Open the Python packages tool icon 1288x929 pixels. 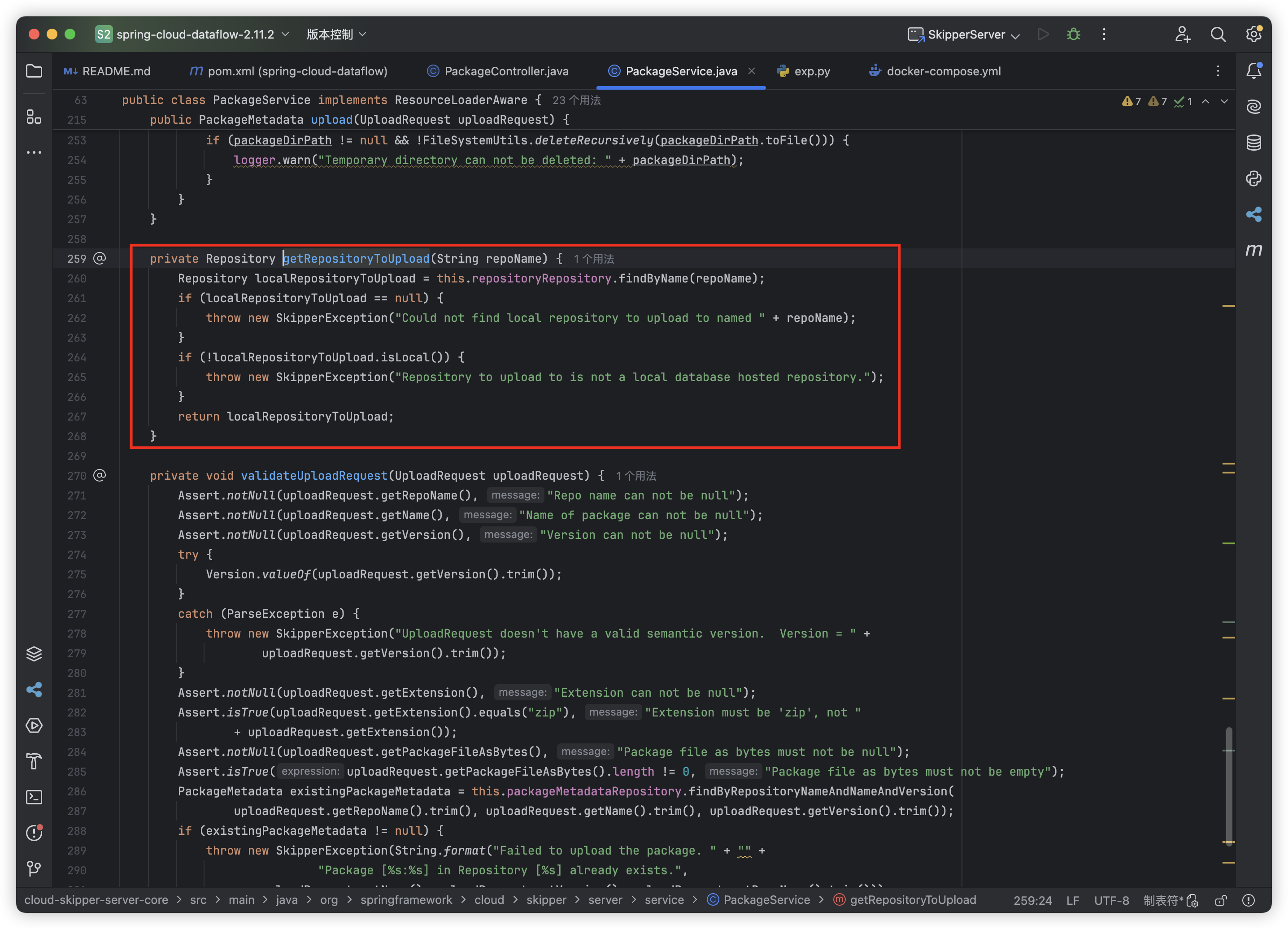(1254, 178)
